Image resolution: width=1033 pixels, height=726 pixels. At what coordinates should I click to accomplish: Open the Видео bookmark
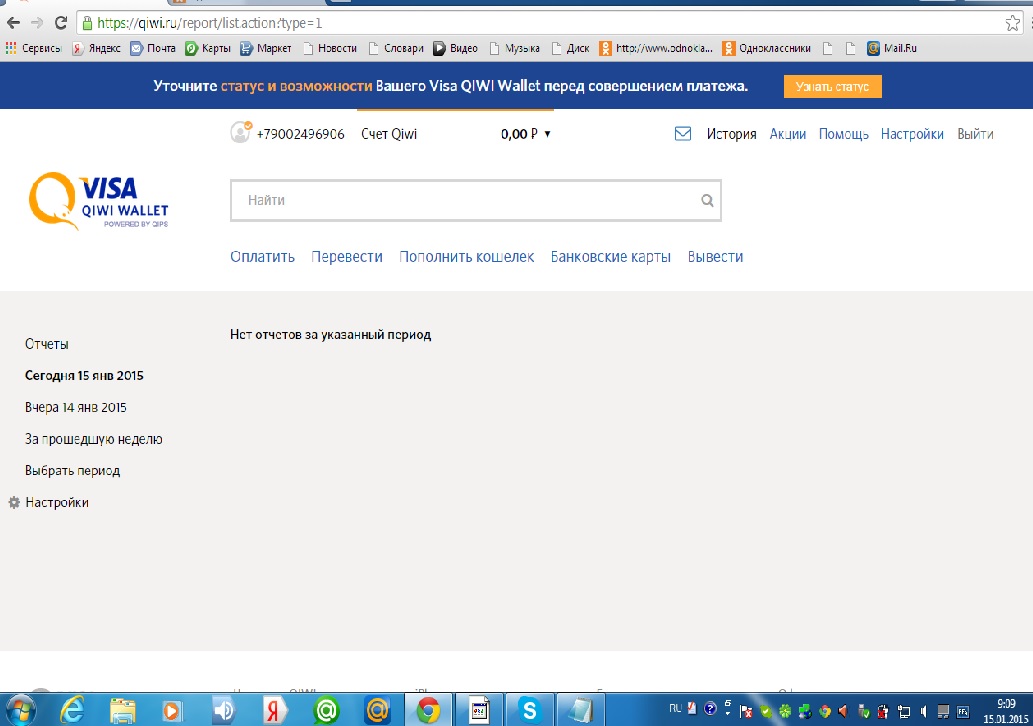tap(455, 48)
